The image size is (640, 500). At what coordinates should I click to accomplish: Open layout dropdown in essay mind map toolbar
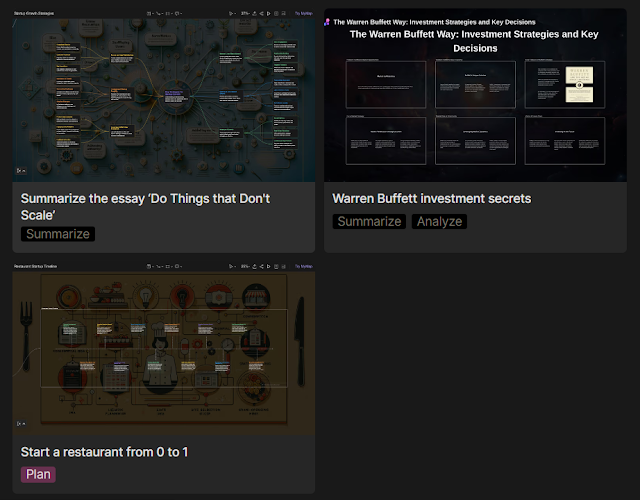(x=150, y=13)
